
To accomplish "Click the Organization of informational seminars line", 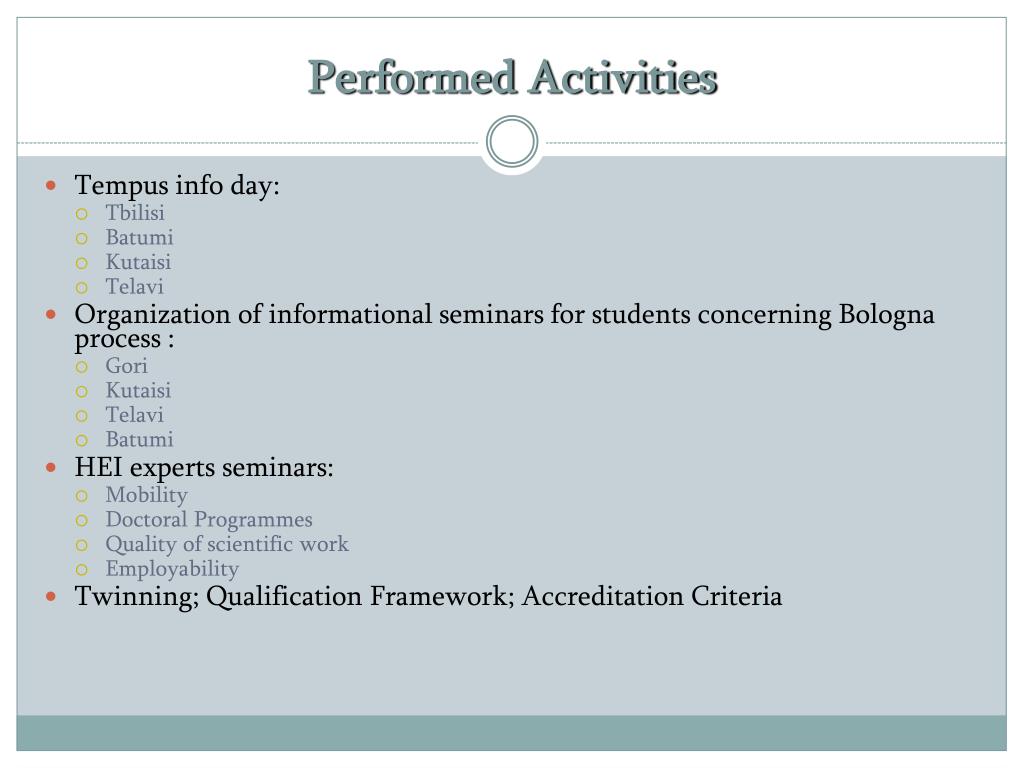I will (x=504, y=327).
